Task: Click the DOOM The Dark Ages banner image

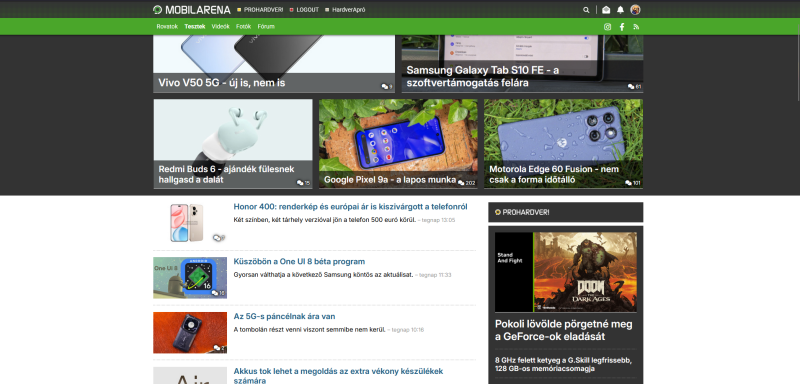Action: tap(565, 272)
